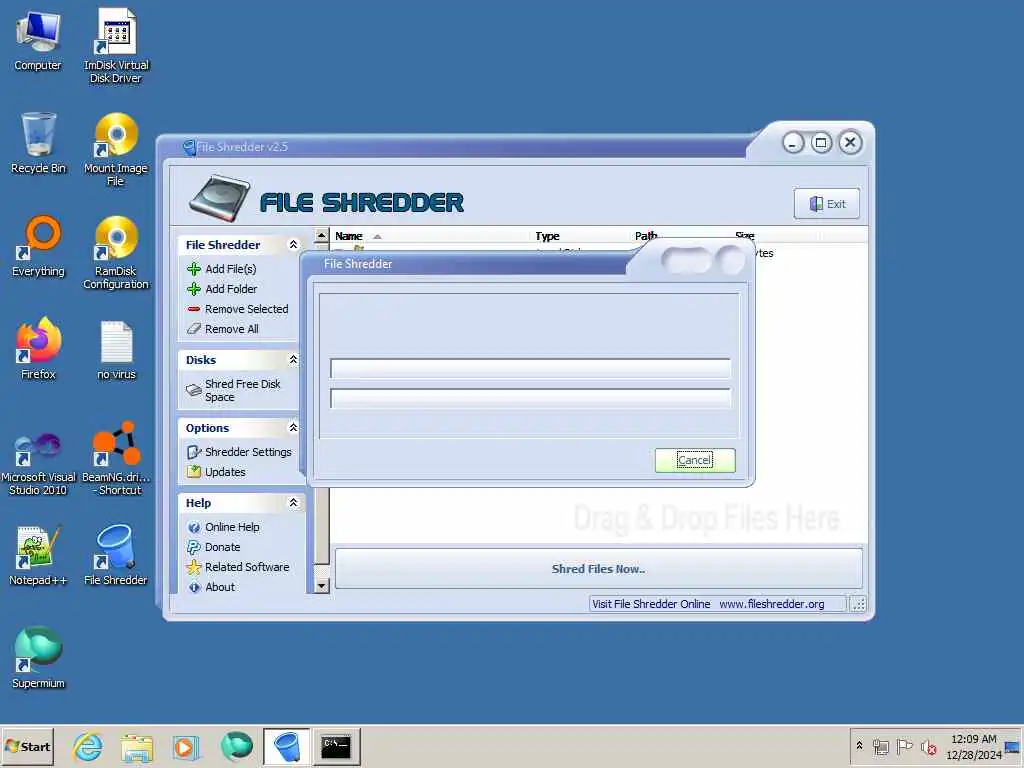1024x768 pixels.
Task: Click the eraser icon beside Remove All
Action: pyautogui.click(x=194, y=328)
